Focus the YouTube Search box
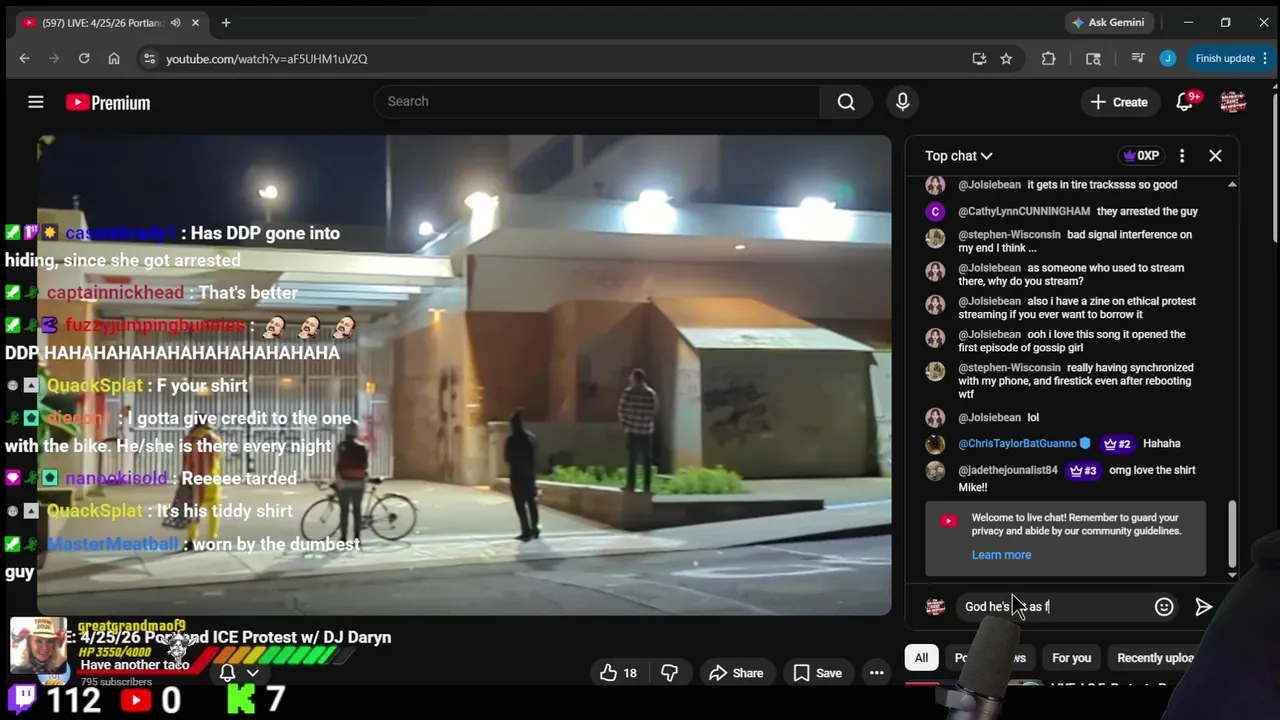The image size is (1280, 720). pyautogui.click(x=597, y=101)
